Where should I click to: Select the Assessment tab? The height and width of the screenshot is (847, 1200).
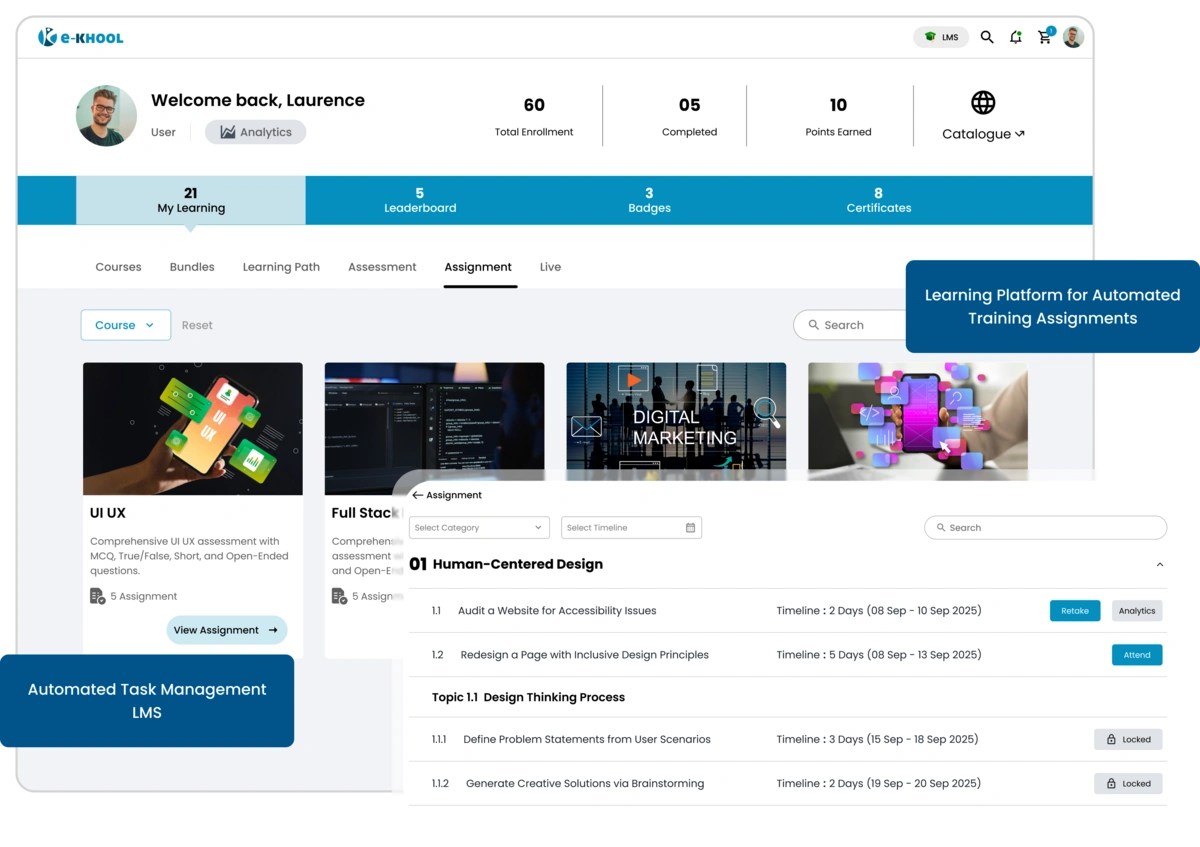click(382, 267)
